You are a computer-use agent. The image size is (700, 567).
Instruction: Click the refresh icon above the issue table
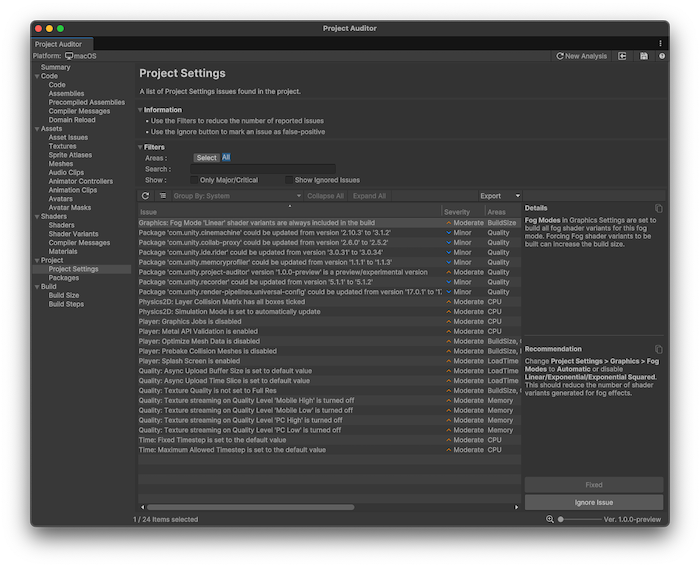[x=146, y=196]
